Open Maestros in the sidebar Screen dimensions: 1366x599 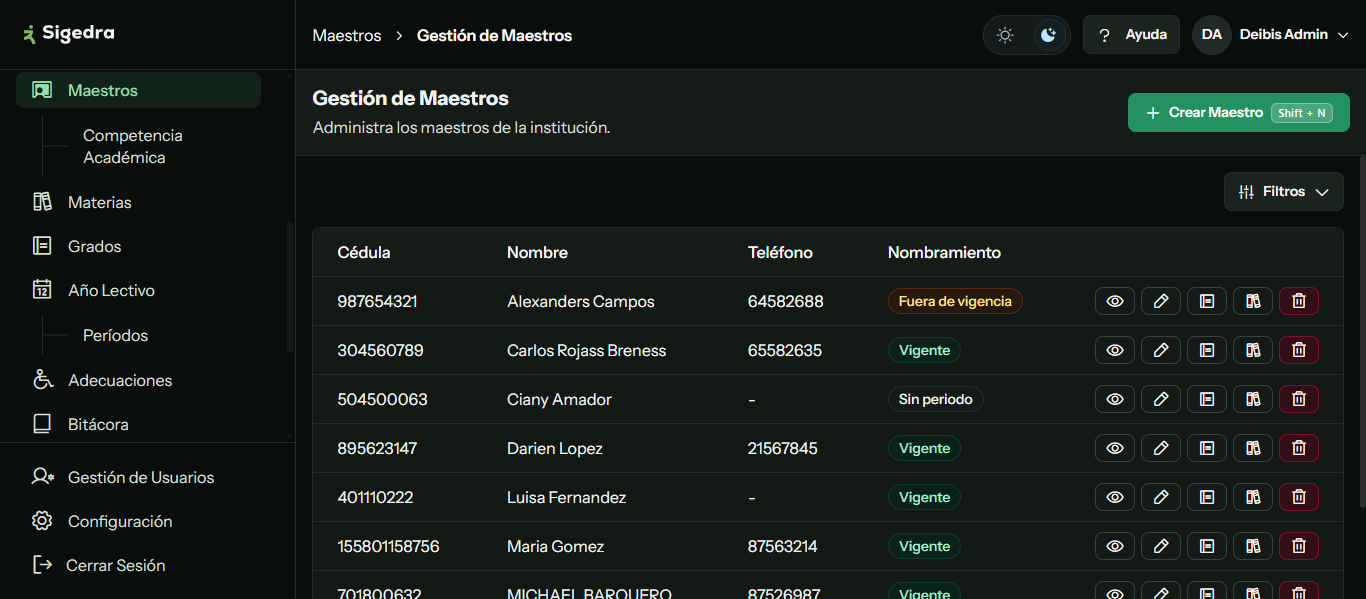click(x=138, y=90)
